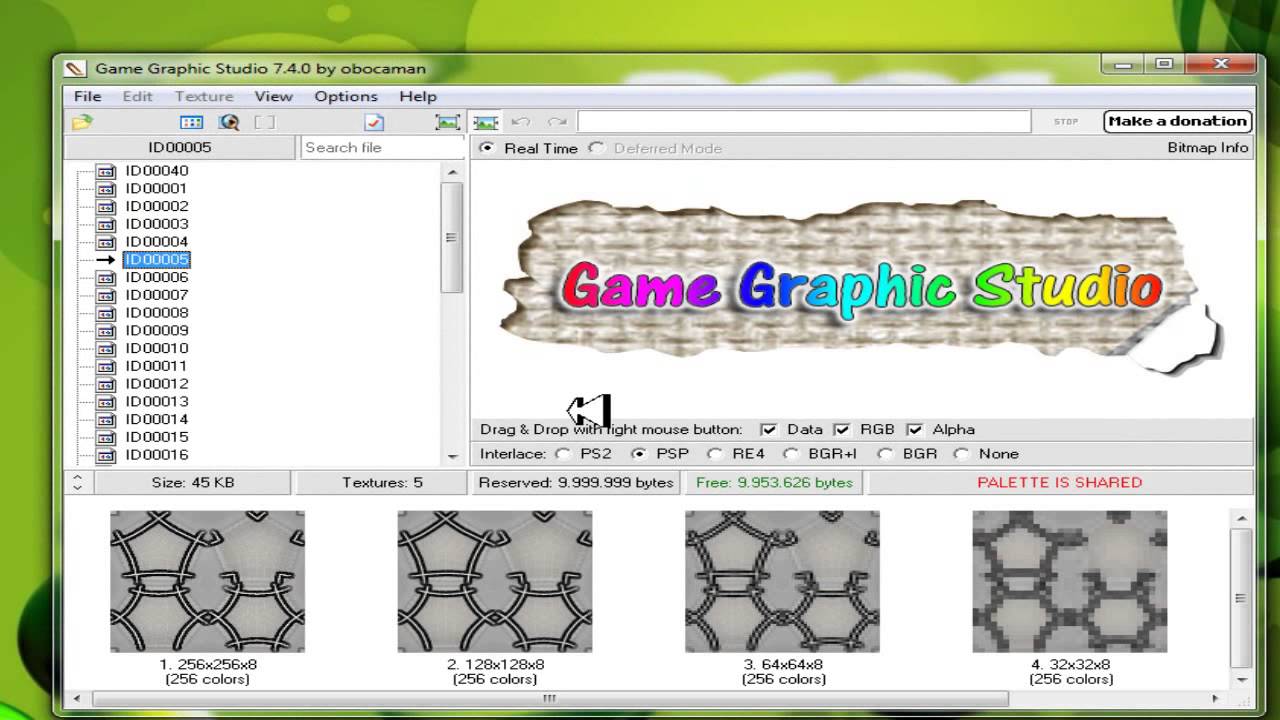Click the magnifier search icon in toolbar
1280x720 pixels.
coord(229,122)
